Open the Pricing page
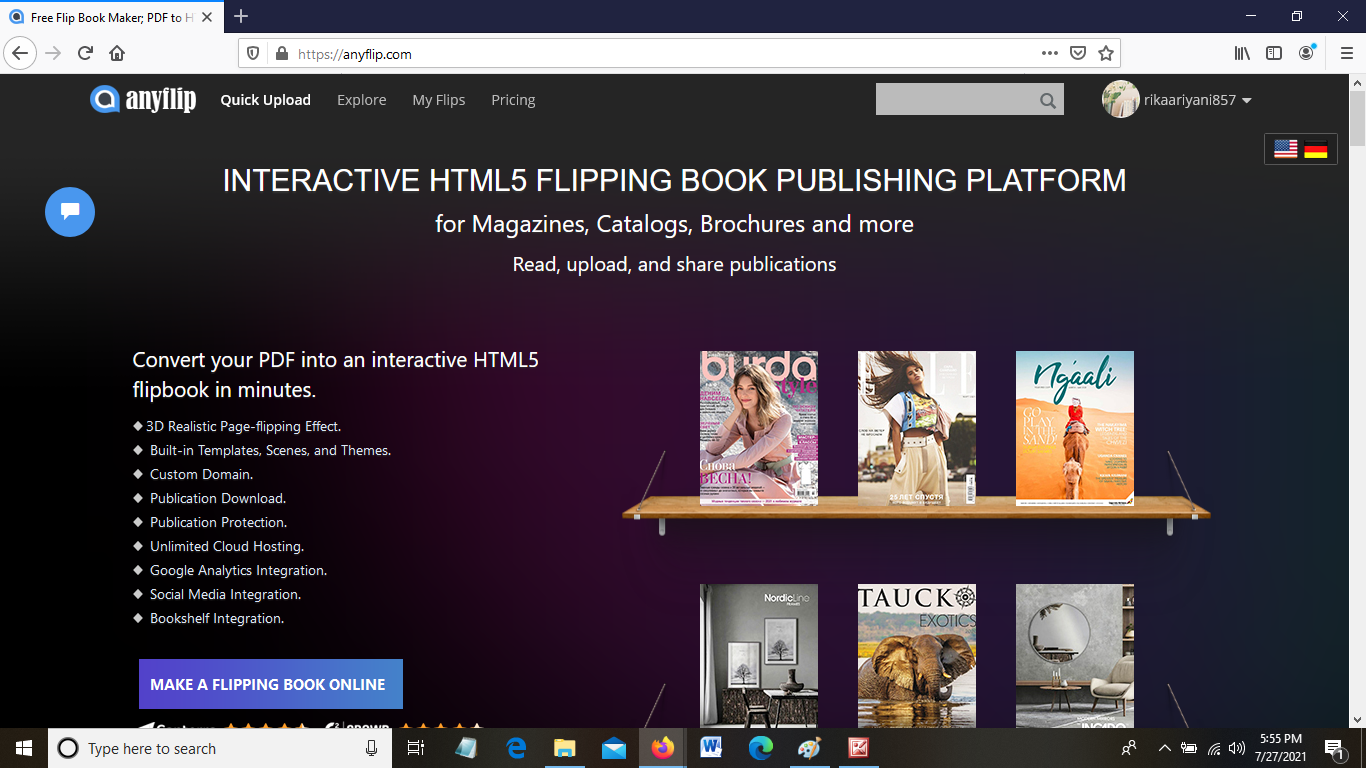This screenshot has width=1366, height=768. click(x=513, y=99)
